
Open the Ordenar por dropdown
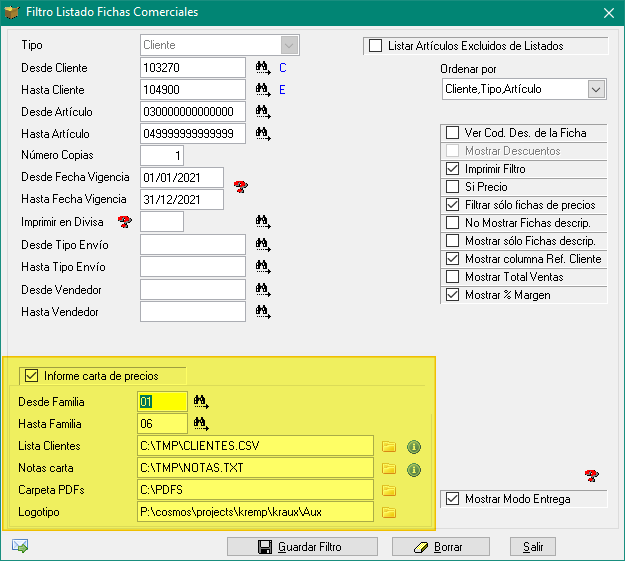(596, 90)
